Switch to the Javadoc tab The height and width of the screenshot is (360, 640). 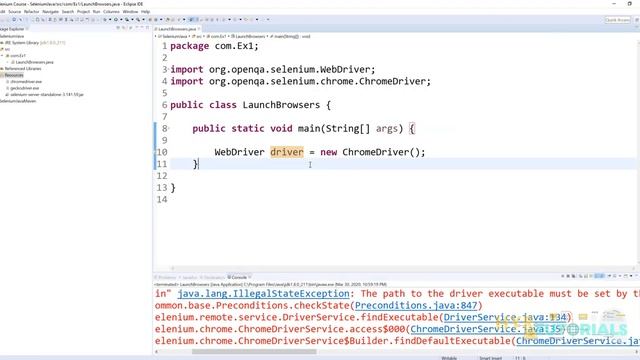[189, 277]
